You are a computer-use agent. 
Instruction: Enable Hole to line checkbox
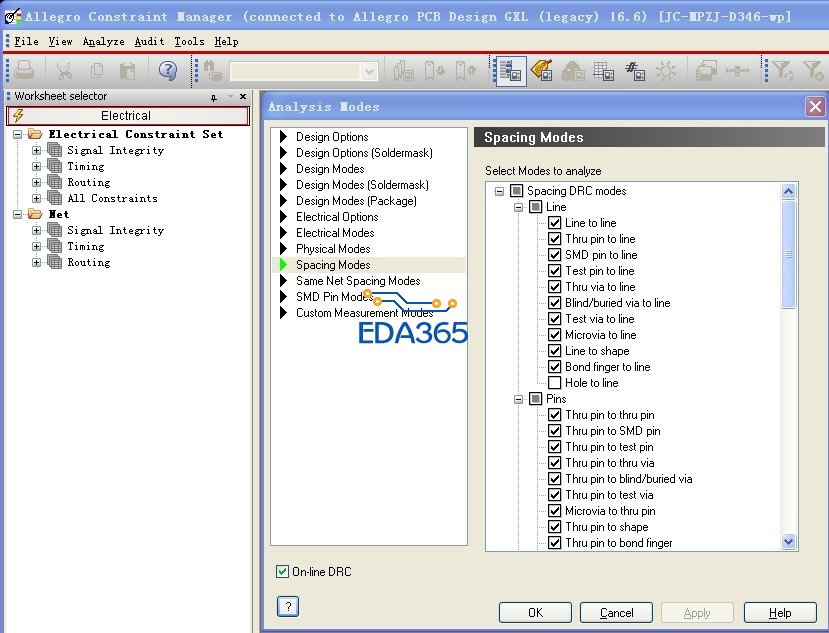(554, 382)
